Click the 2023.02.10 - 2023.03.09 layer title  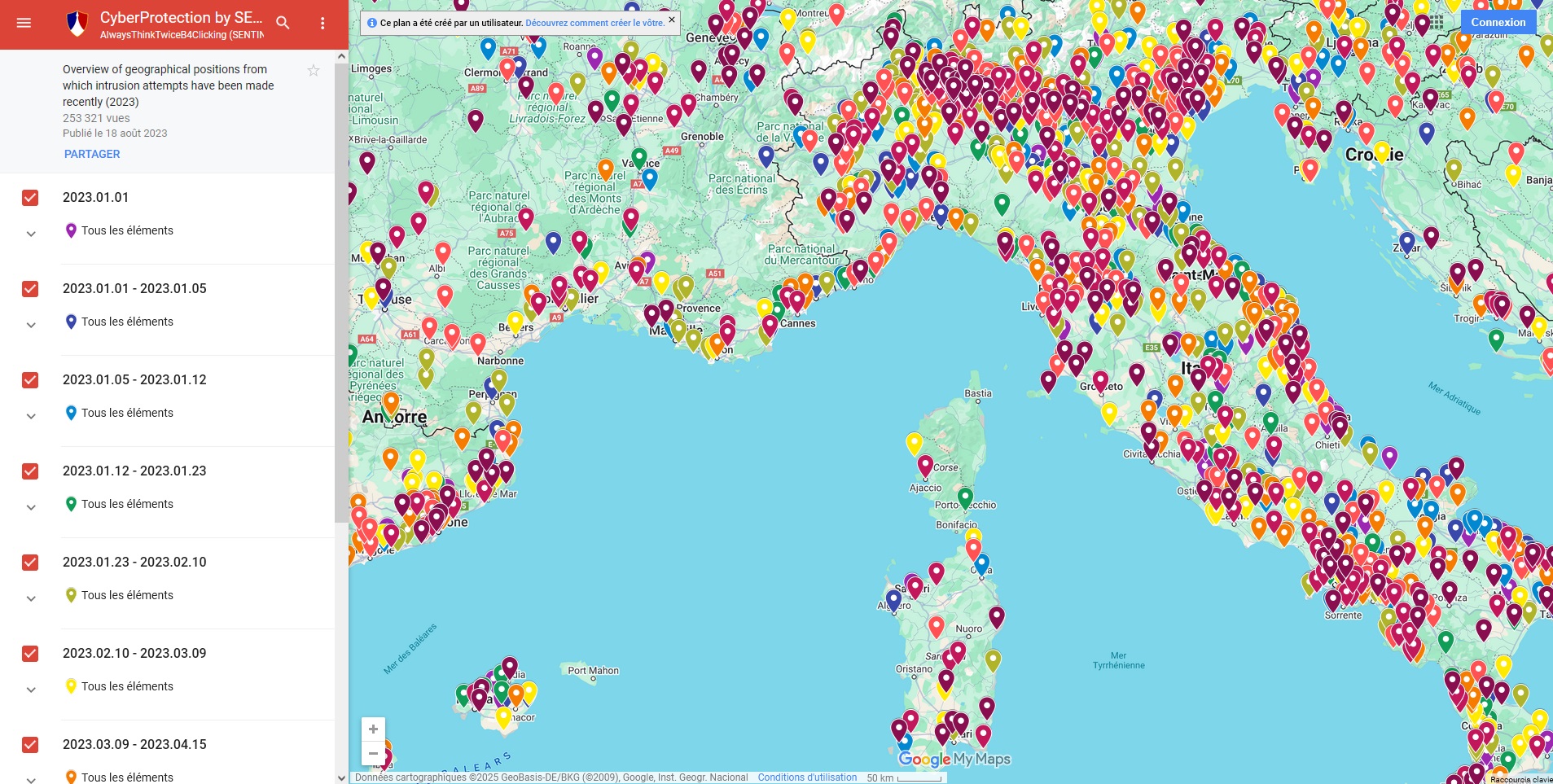134,653
